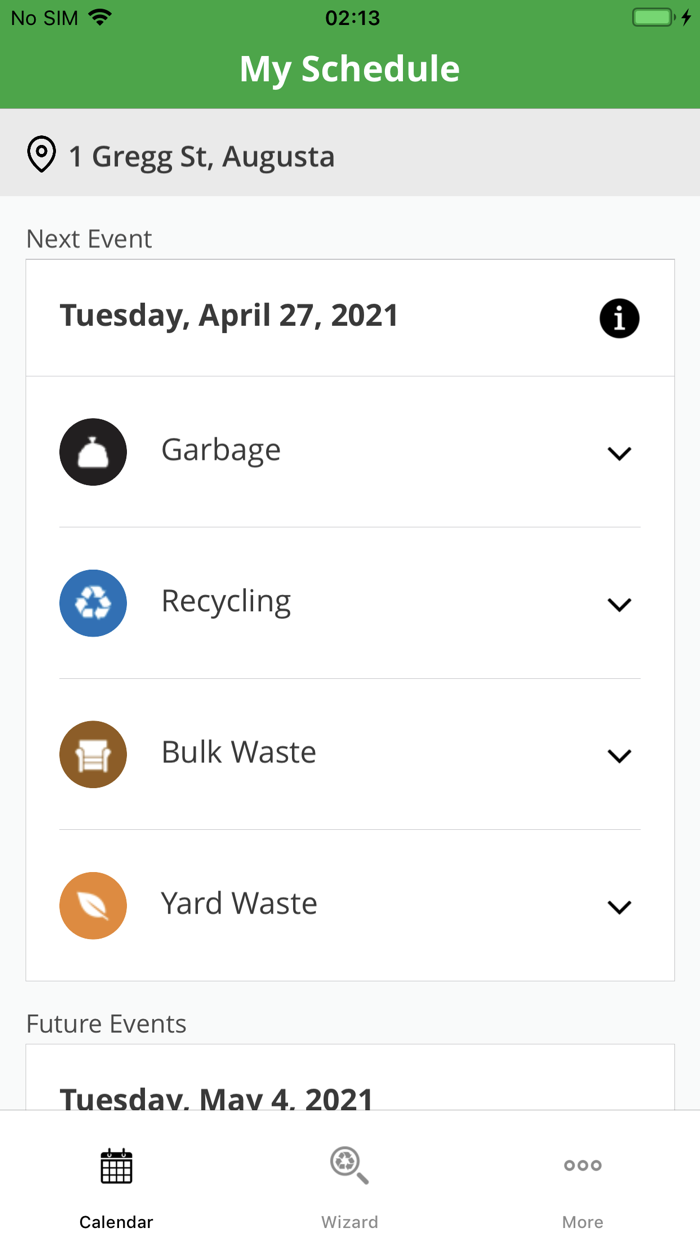
Task: Switch to the Wizard tab
Action: coord(349,1185)
